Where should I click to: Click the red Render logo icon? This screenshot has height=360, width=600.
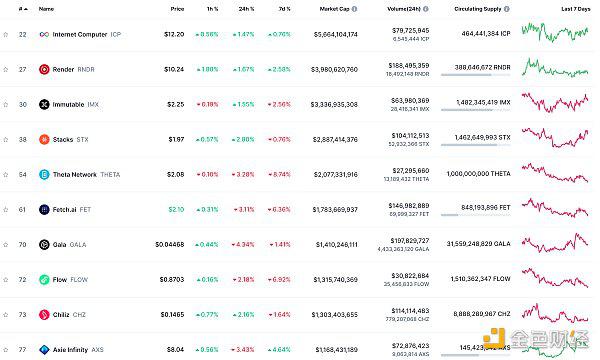tap(44, 69)
